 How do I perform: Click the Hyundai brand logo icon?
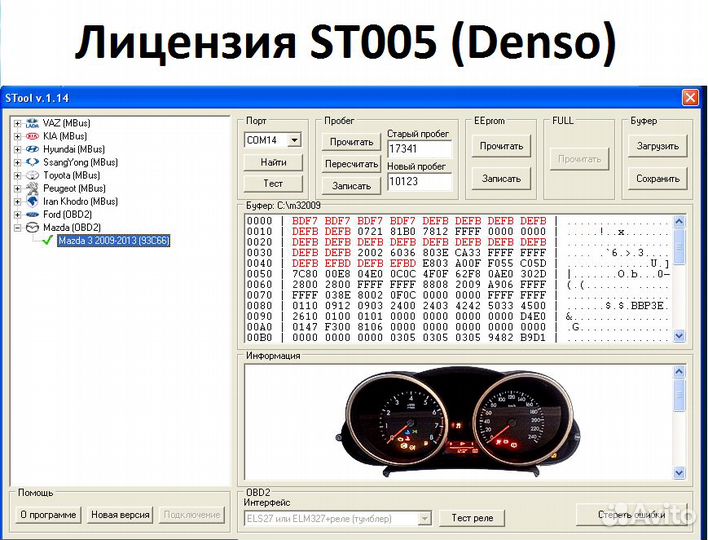coord(33,149)
